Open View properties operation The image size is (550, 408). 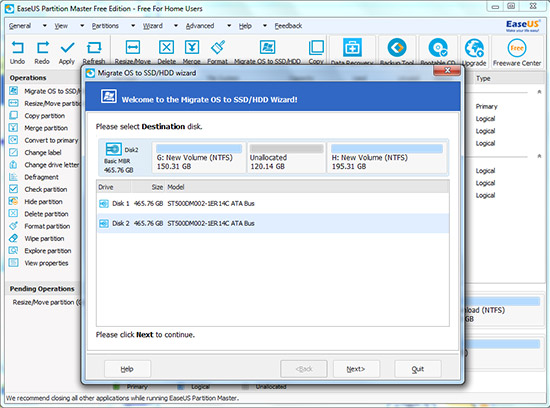[x=46, y=263]
